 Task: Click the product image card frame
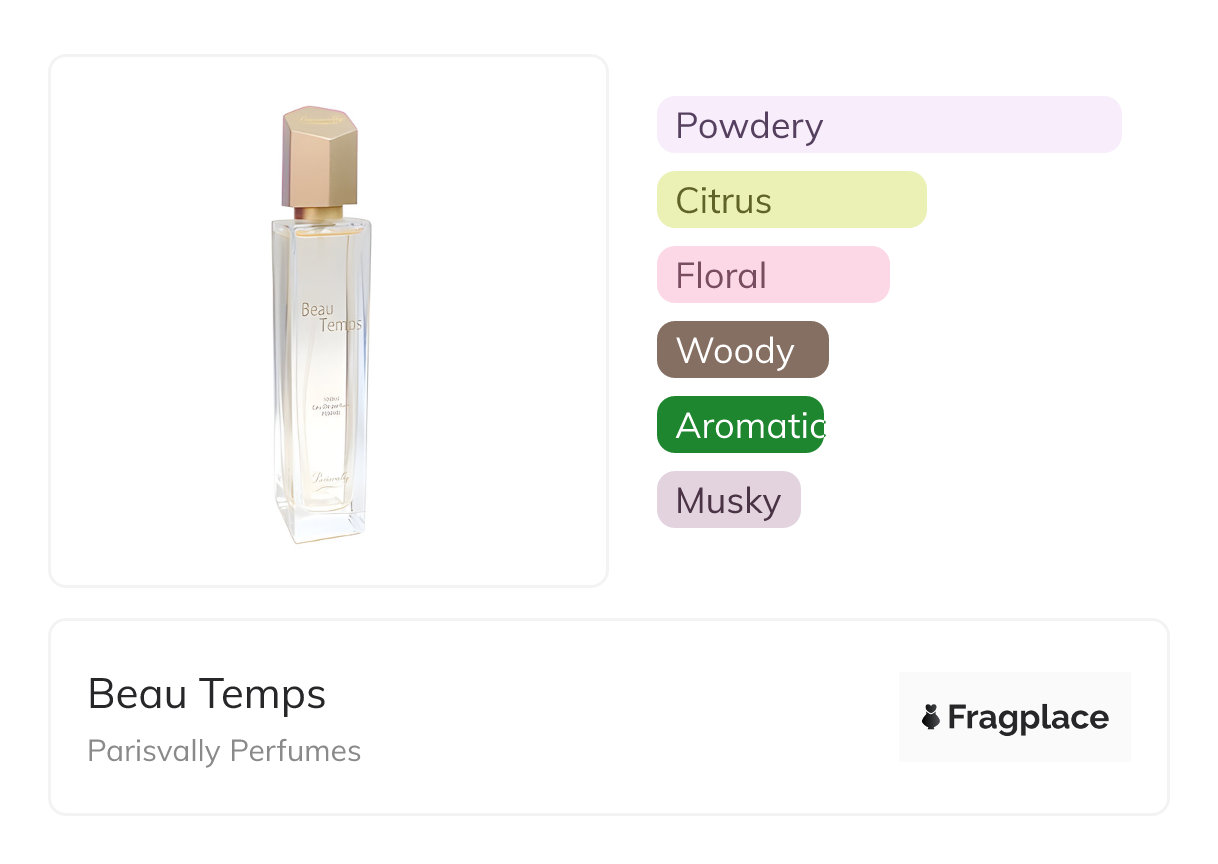pos(329,321)
